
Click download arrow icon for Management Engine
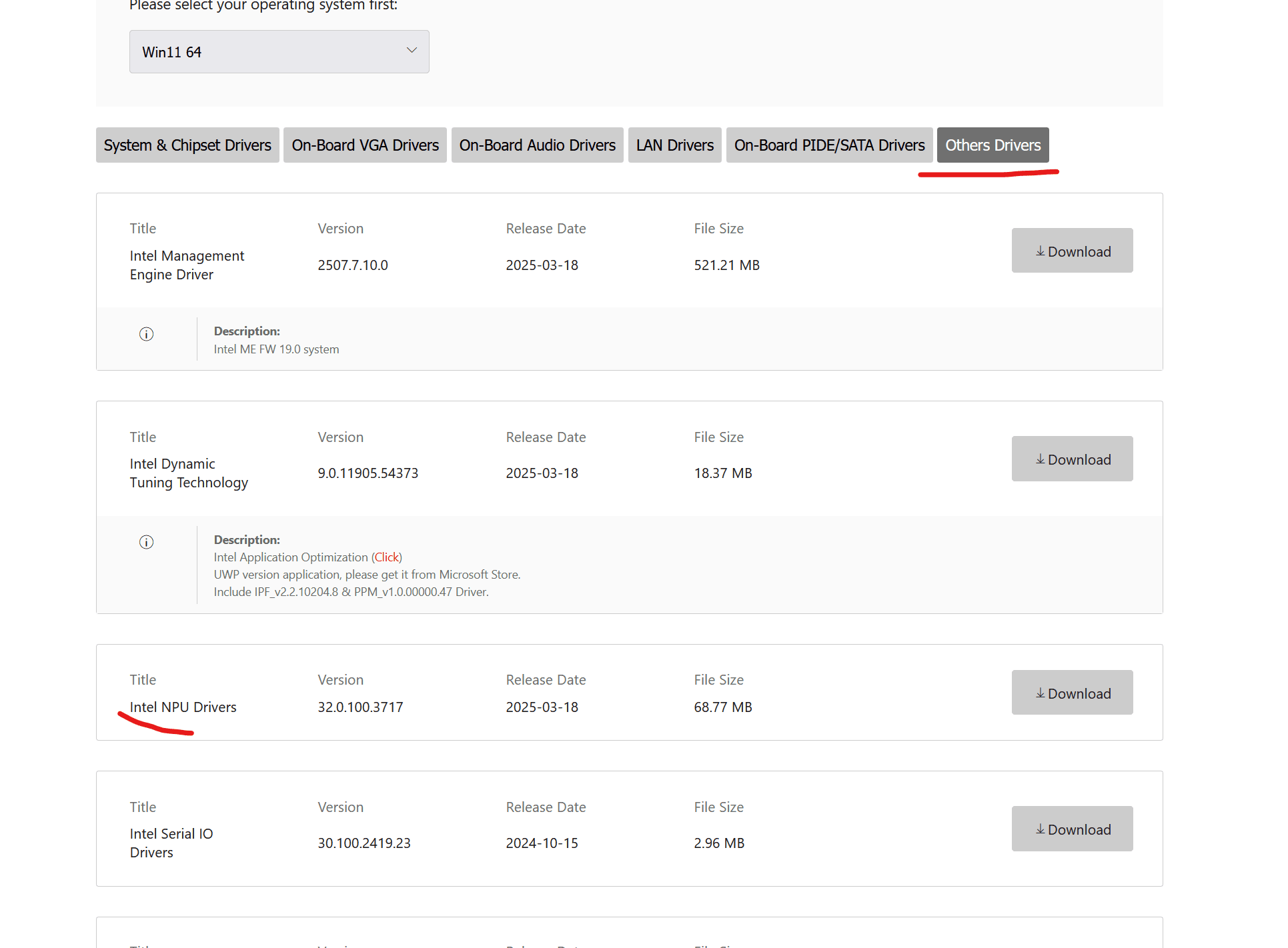click(1040, 251)
